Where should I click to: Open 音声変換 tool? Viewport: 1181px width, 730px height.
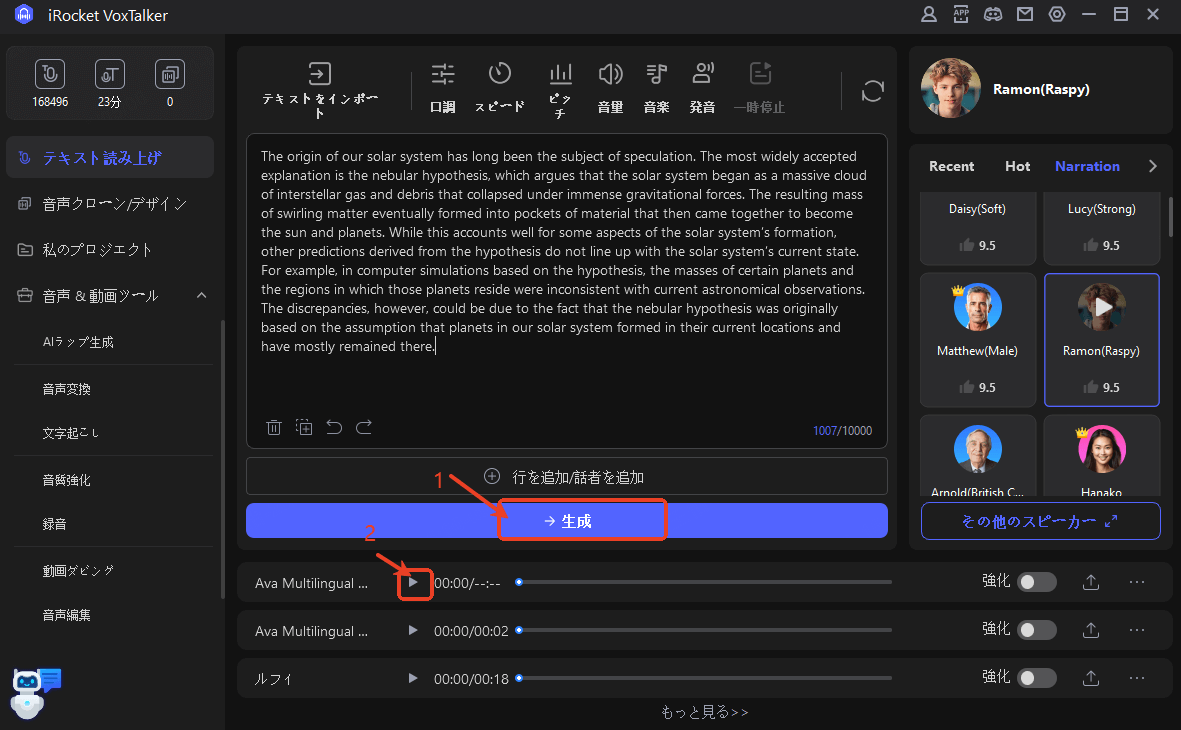pyautogui.click(x=66, y=389)
